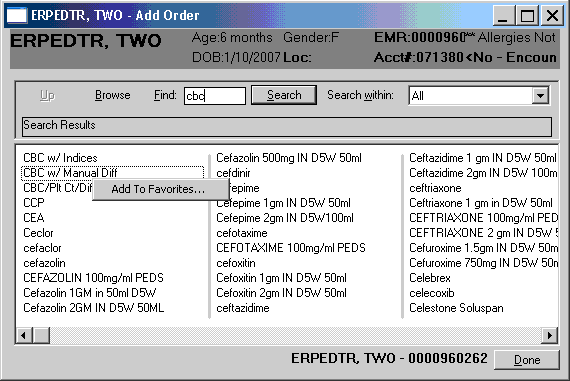Select Cefepime 1gm IN D5W 50ml
This screenshot has height=381, width=570.
click(284, 202)
